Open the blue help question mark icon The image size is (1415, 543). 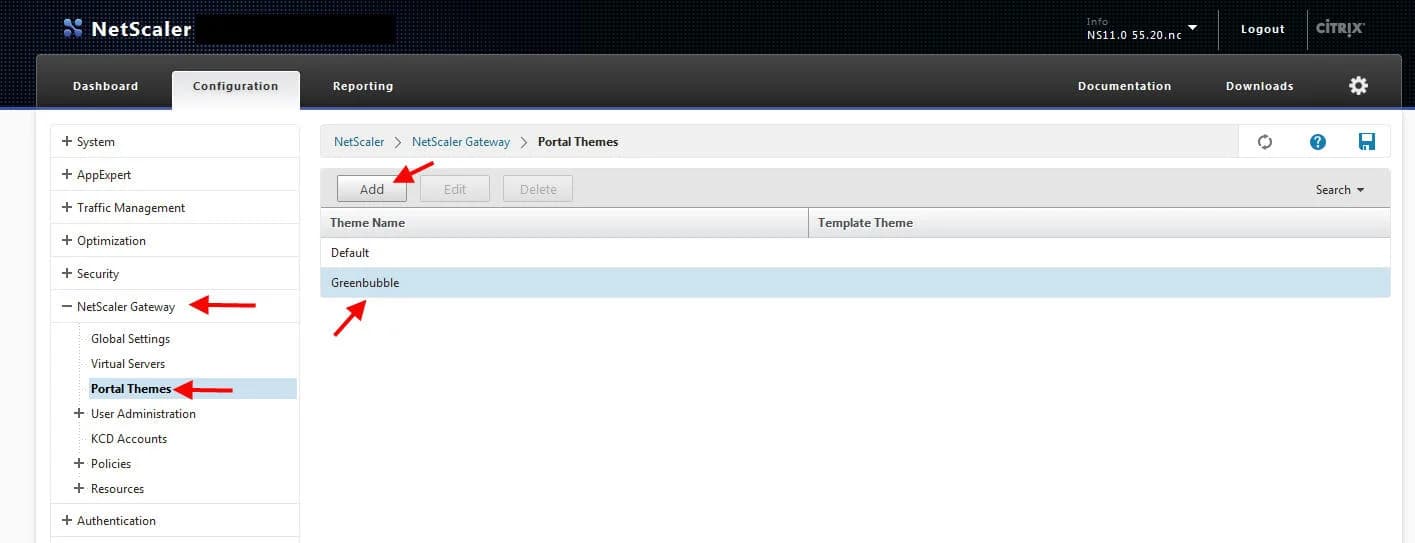pos(1318,142)
